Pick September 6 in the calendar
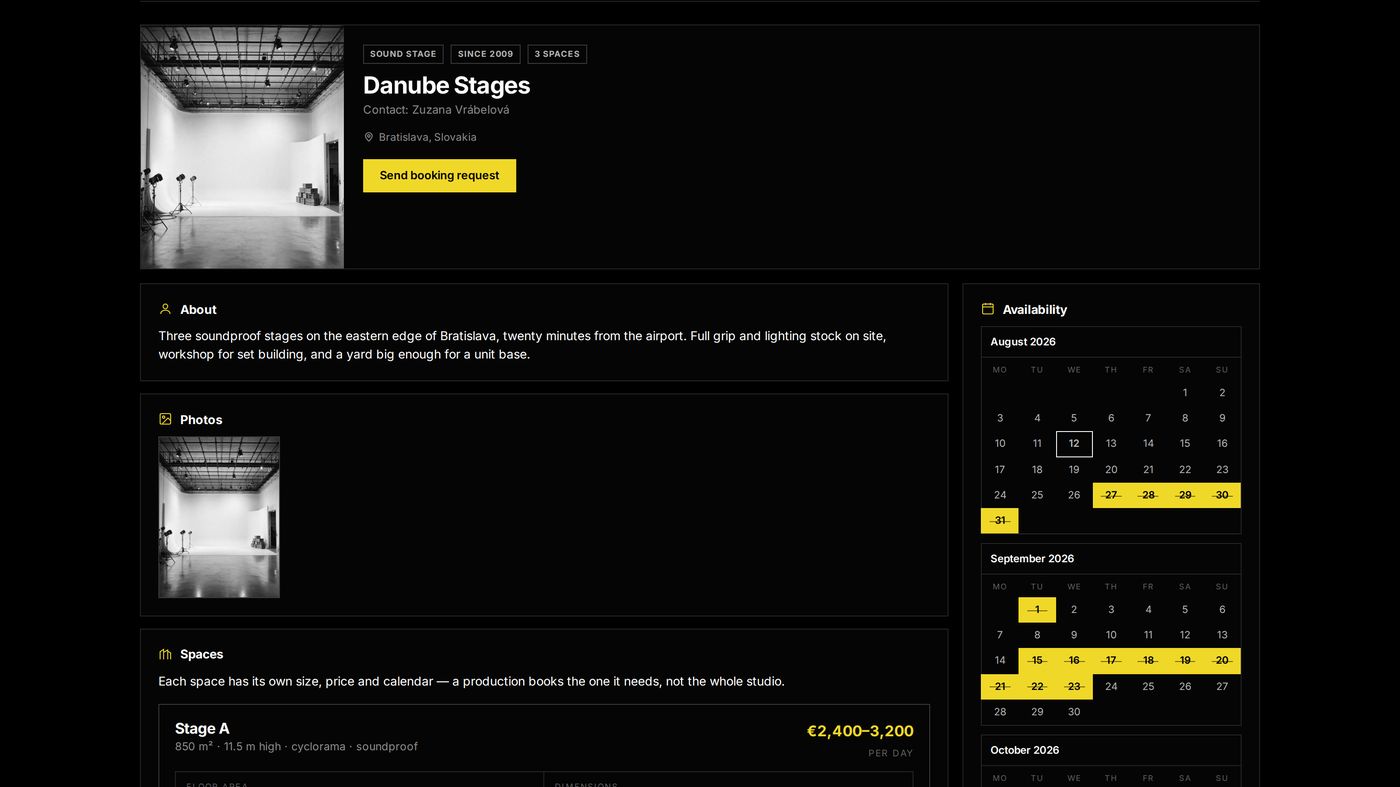 (x=1222, y=610)
